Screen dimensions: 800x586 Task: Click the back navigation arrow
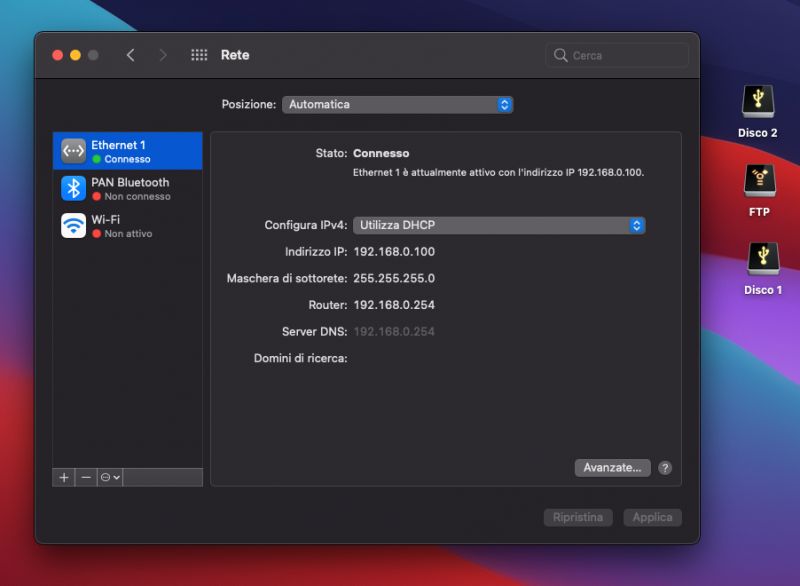coord(131,55)
